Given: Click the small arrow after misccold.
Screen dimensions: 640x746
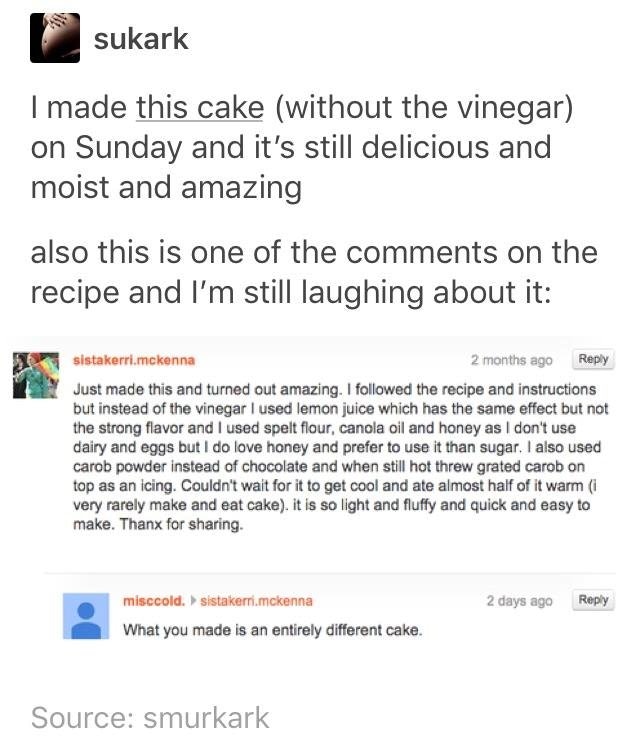Looking at the screenshot, I should pos(194,601).
